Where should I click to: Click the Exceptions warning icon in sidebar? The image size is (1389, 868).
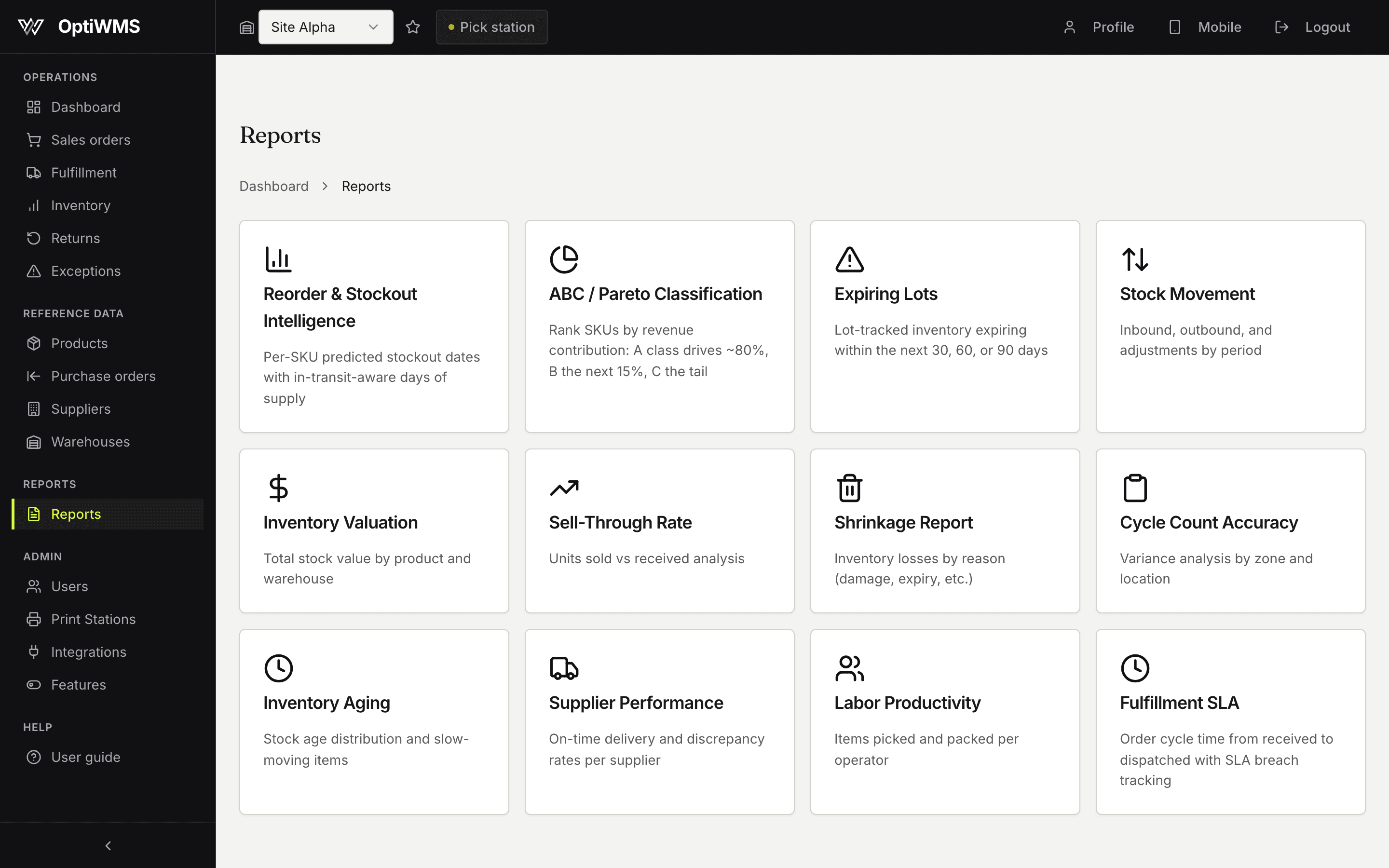coord(34,271)
